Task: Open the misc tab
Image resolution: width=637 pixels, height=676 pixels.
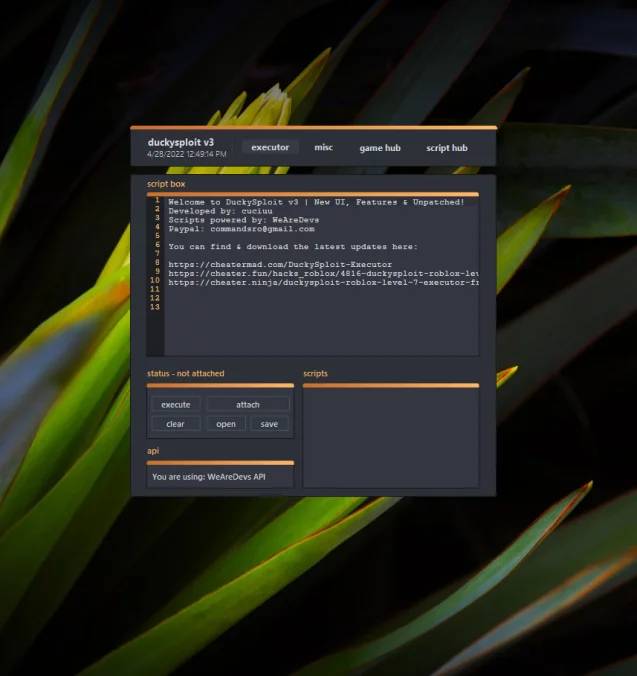Action: (x=323, y=147)
